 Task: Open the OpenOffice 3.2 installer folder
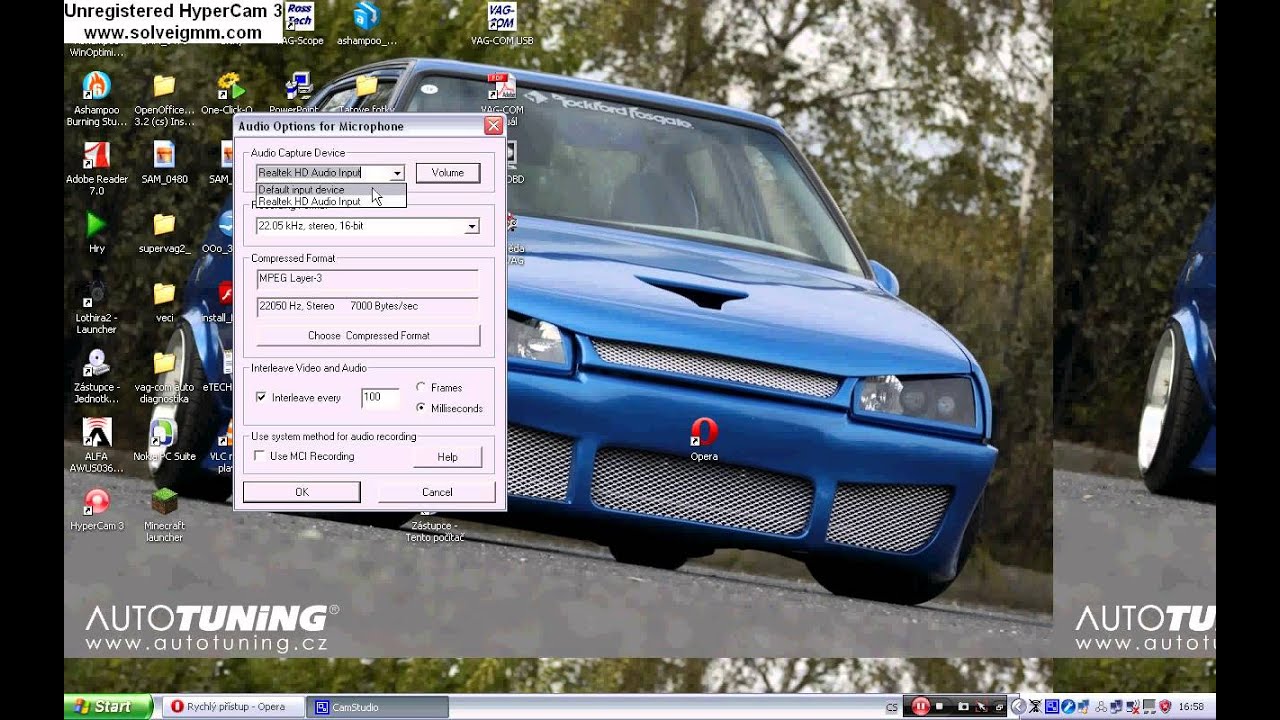click(164, 99)
